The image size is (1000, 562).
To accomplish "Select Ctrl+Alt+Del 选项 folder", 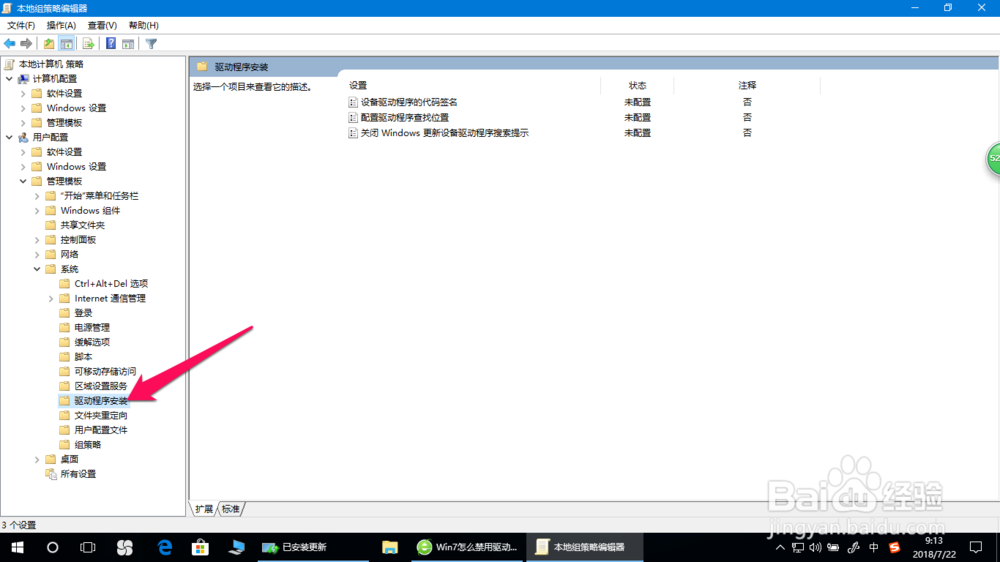I will coord(111,283).
